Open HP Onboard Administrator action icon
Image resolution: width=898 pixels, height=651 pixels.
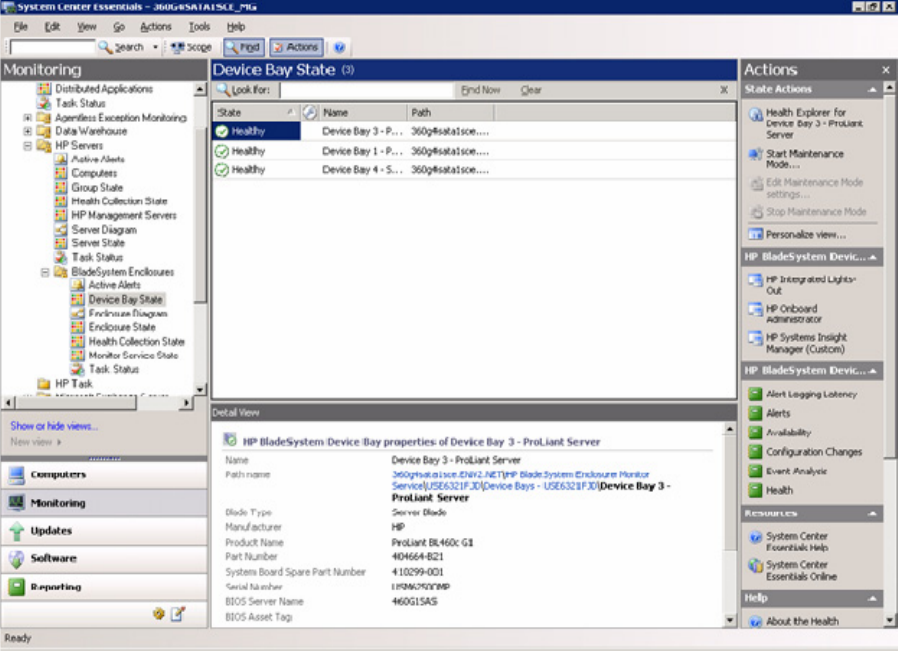tap(756, 310)
